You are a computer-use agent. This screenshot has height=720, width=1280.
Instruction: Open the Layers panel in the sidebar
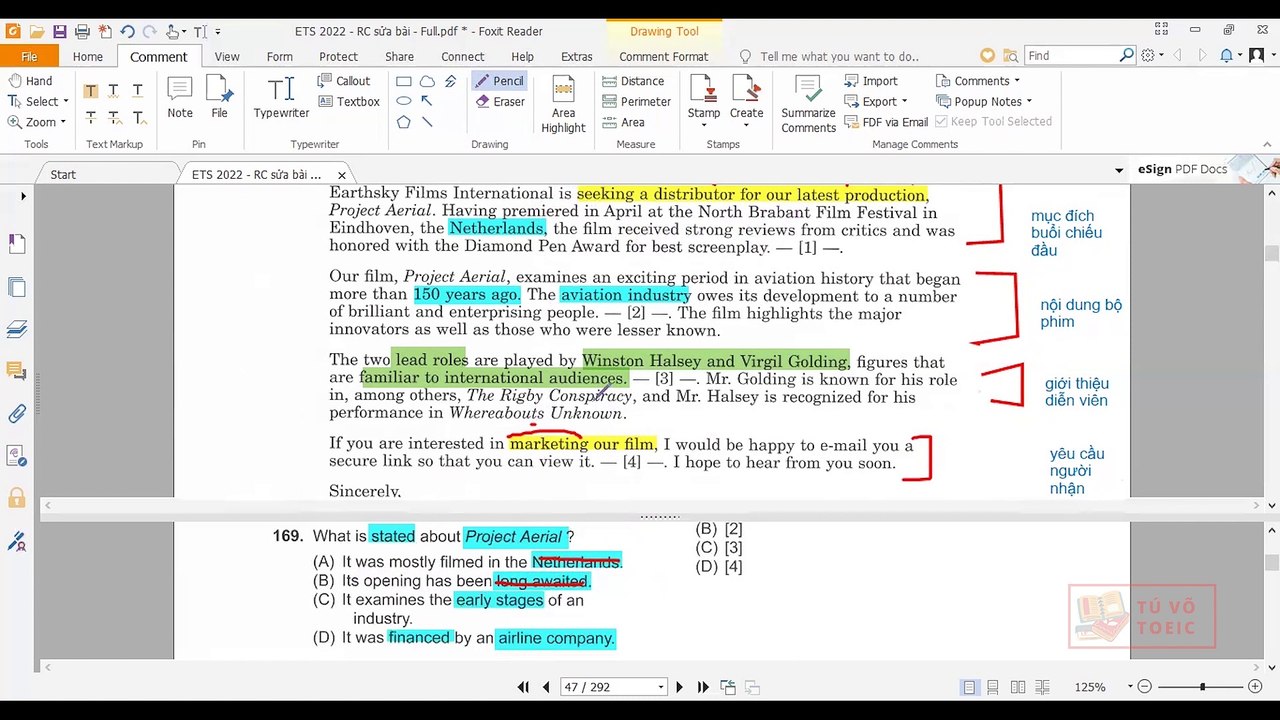coord(17,329)
